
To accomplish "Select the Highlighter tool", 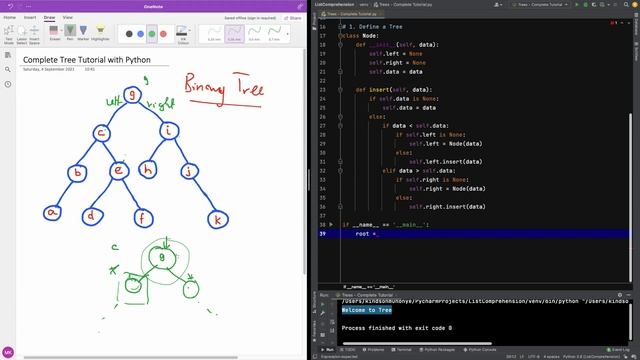I will tap(100, 33).
